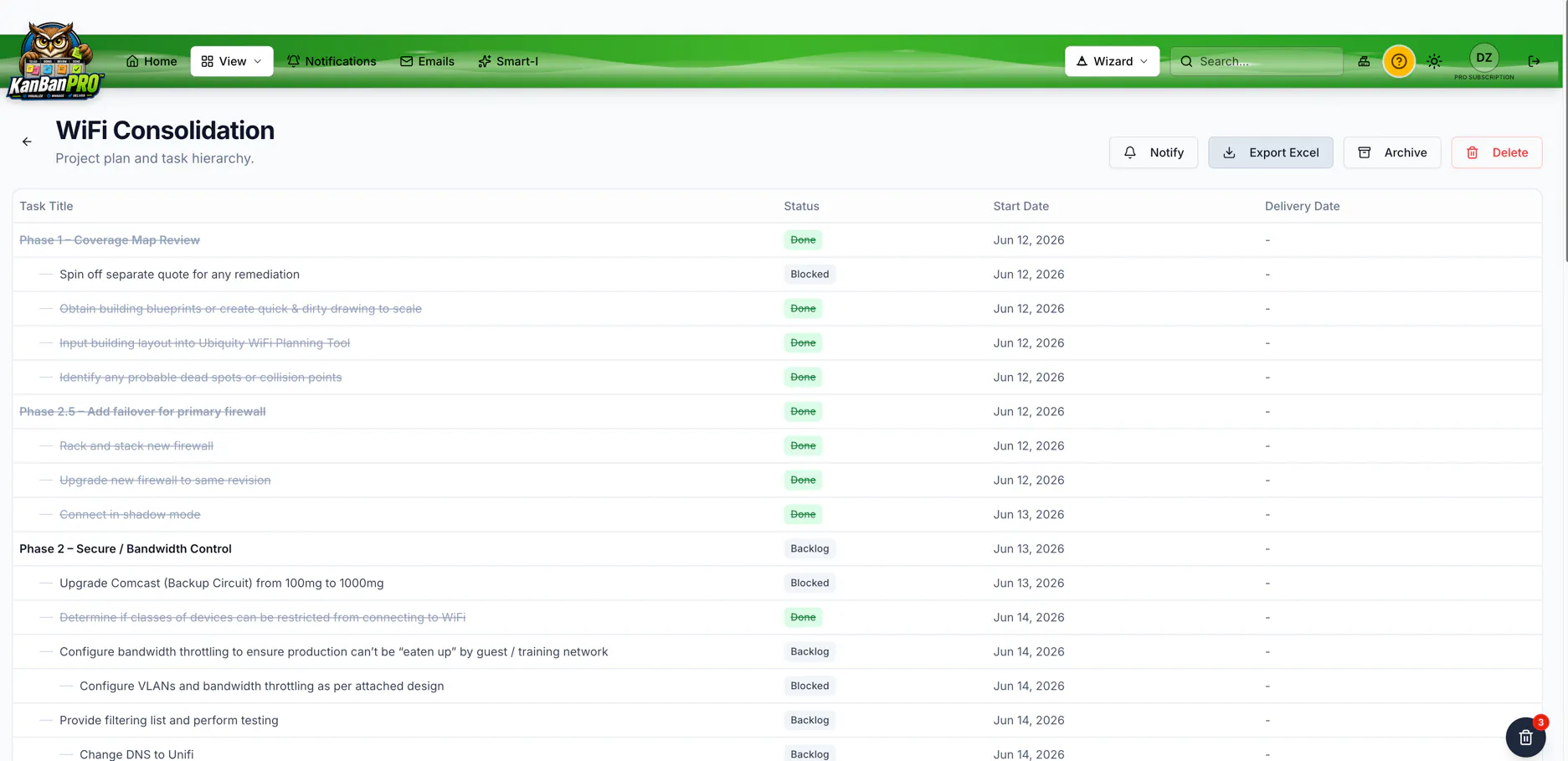Image resolution: width=1568 pixels, height=761 pixels.
Task: Click start date Jun 13, 2026 of Connect in shadow mode
Action: [1029, 515]
